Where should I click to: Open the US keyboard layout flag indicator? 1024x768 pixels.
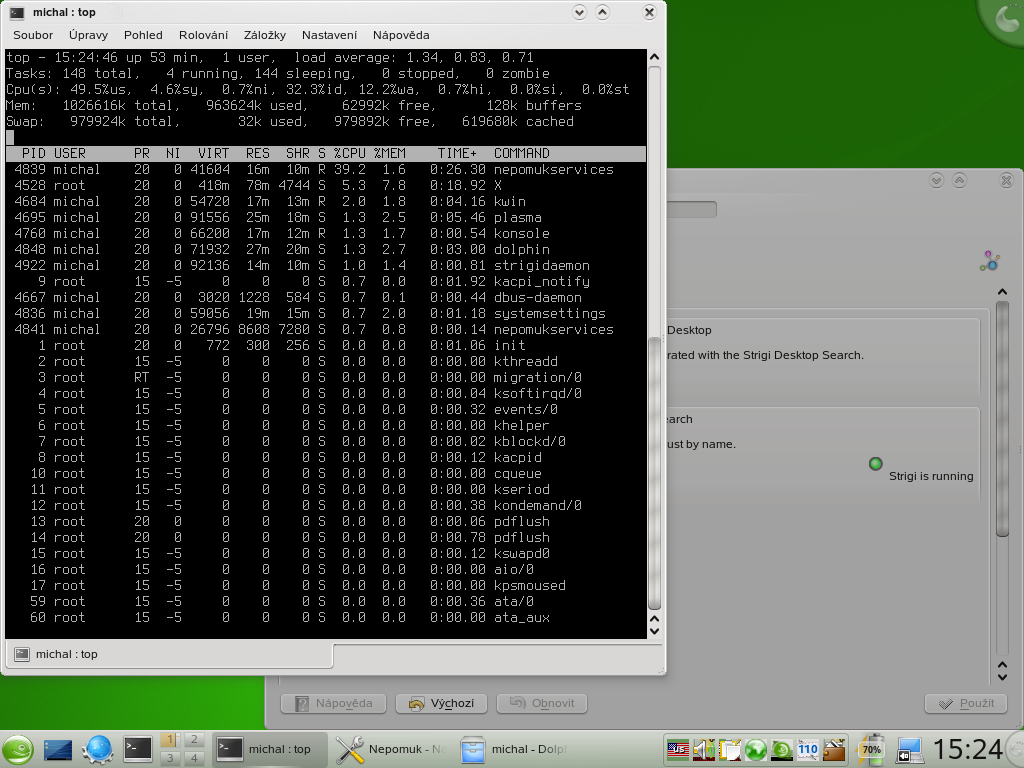tap(678, 749)
